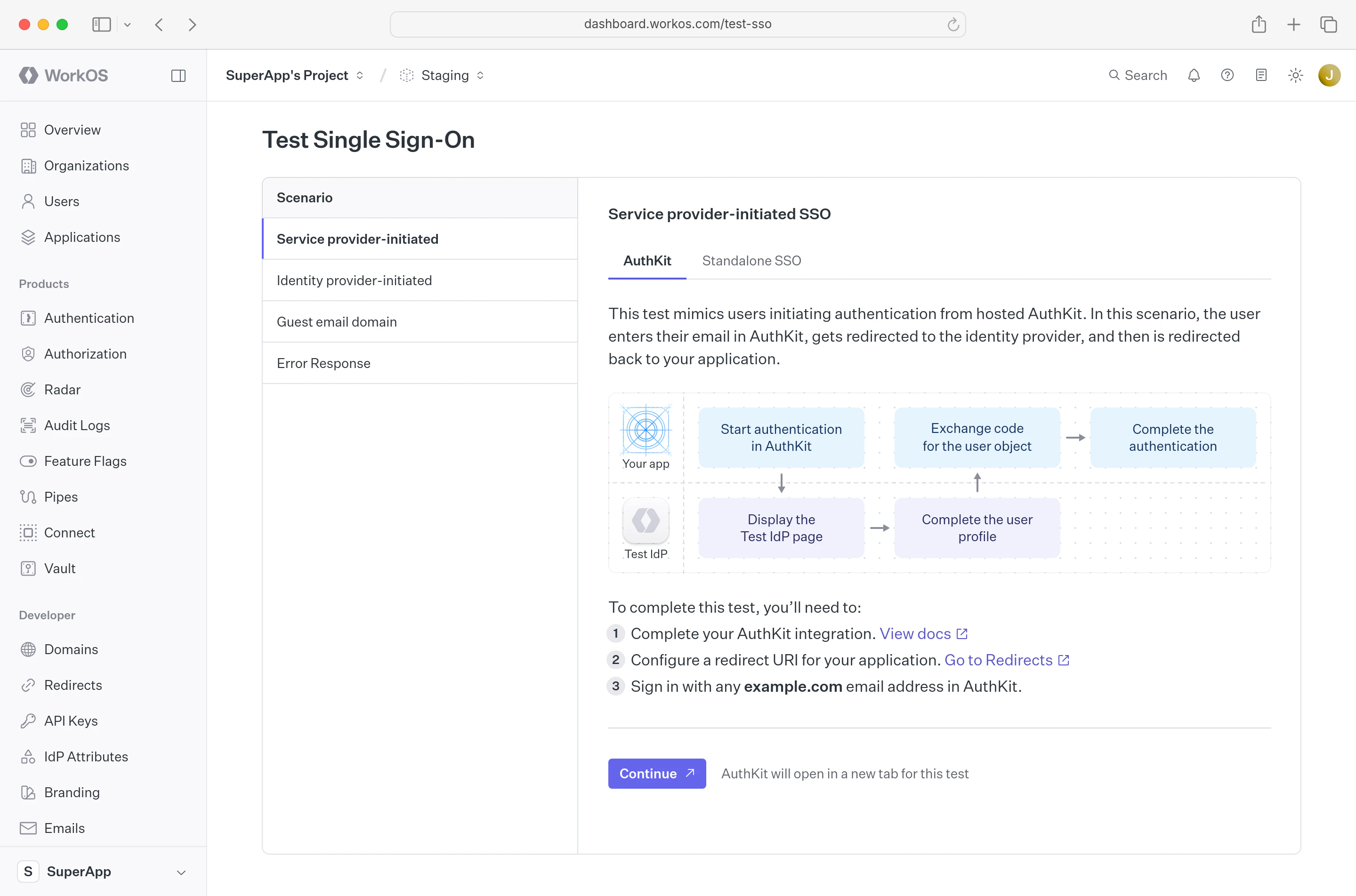Go back in Safari

[159, 24]
